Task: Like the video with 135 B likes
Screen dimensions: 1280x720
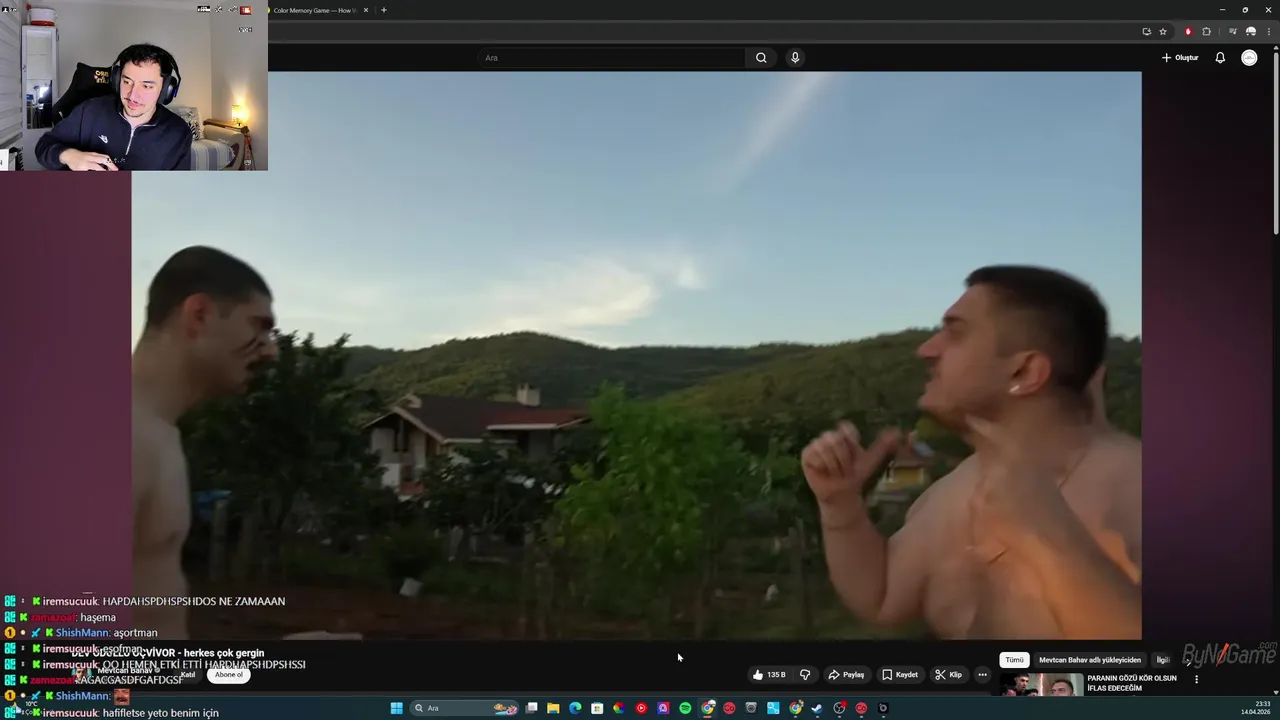Action: point(768,675)
